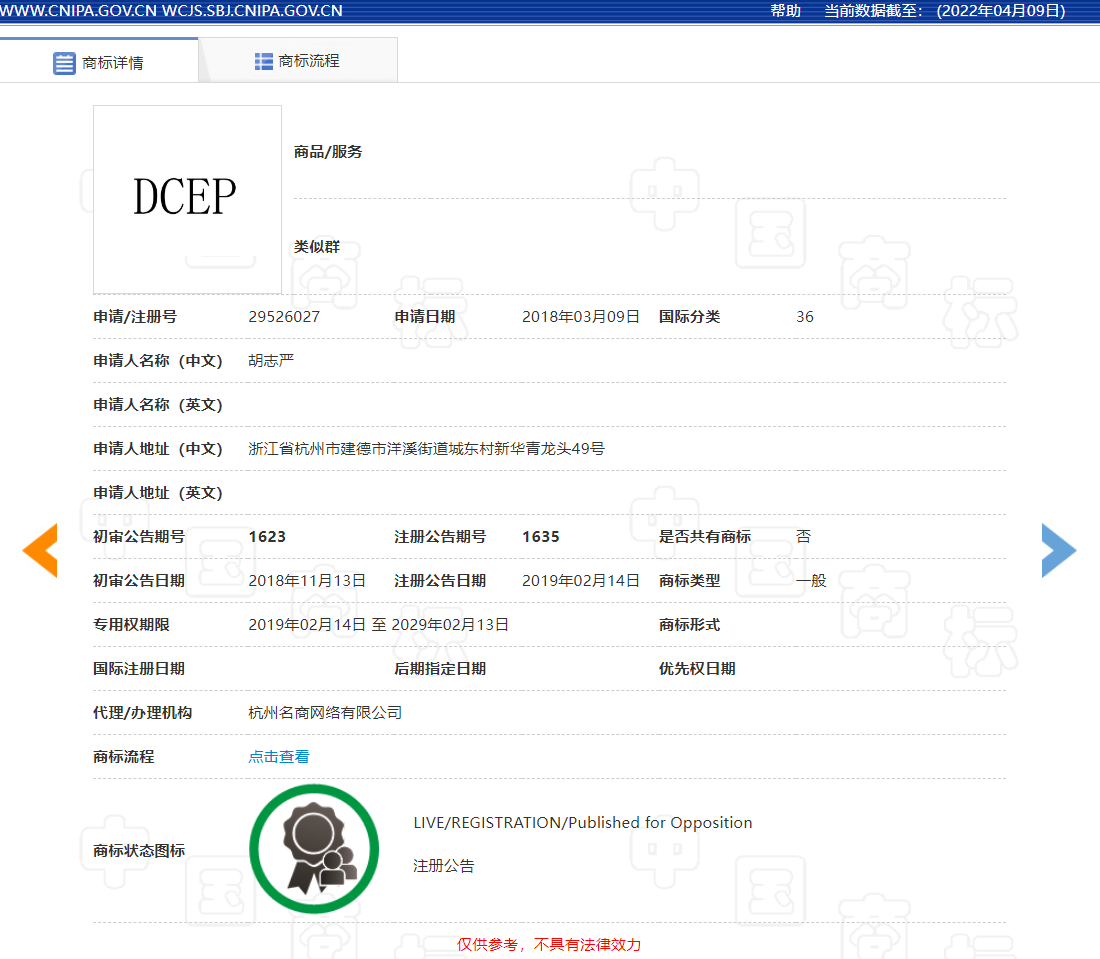Click the 申请/注册号 label
Image resolution: width=1100 pixels, height=959 pixels.
(135, 317)
